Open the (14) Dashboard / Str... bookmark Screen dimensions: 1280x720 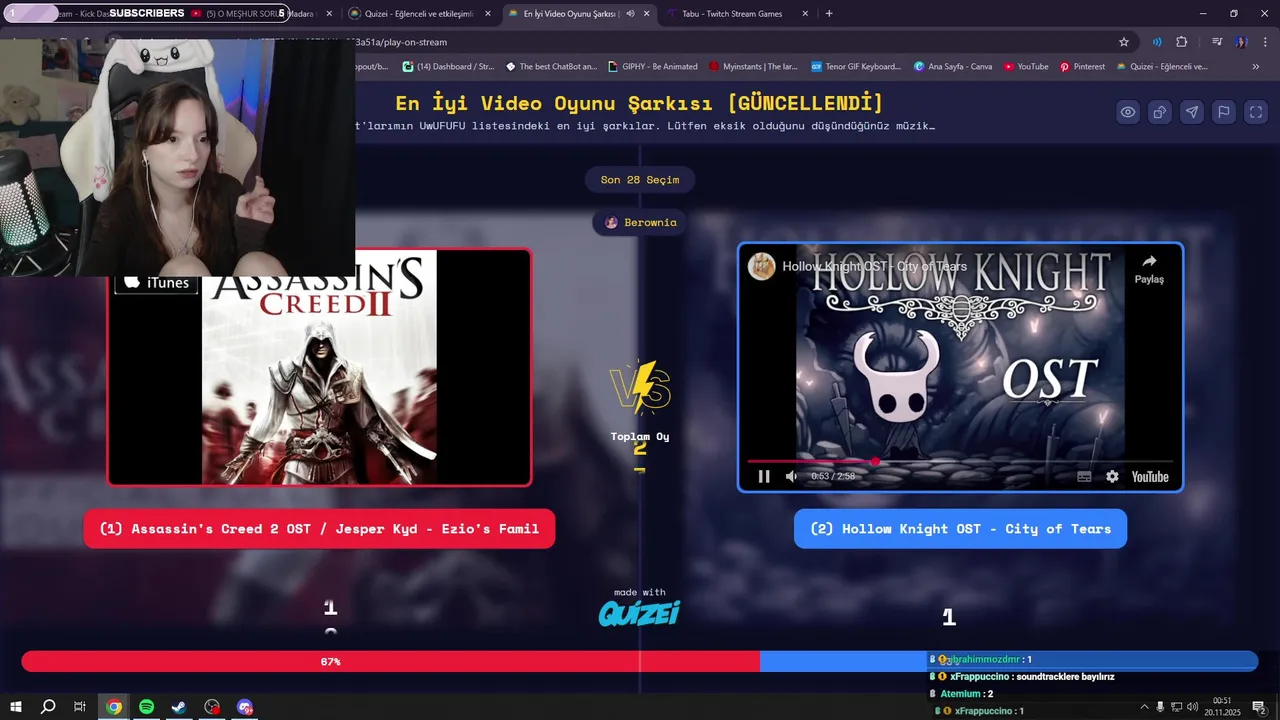tap(448, 67)
